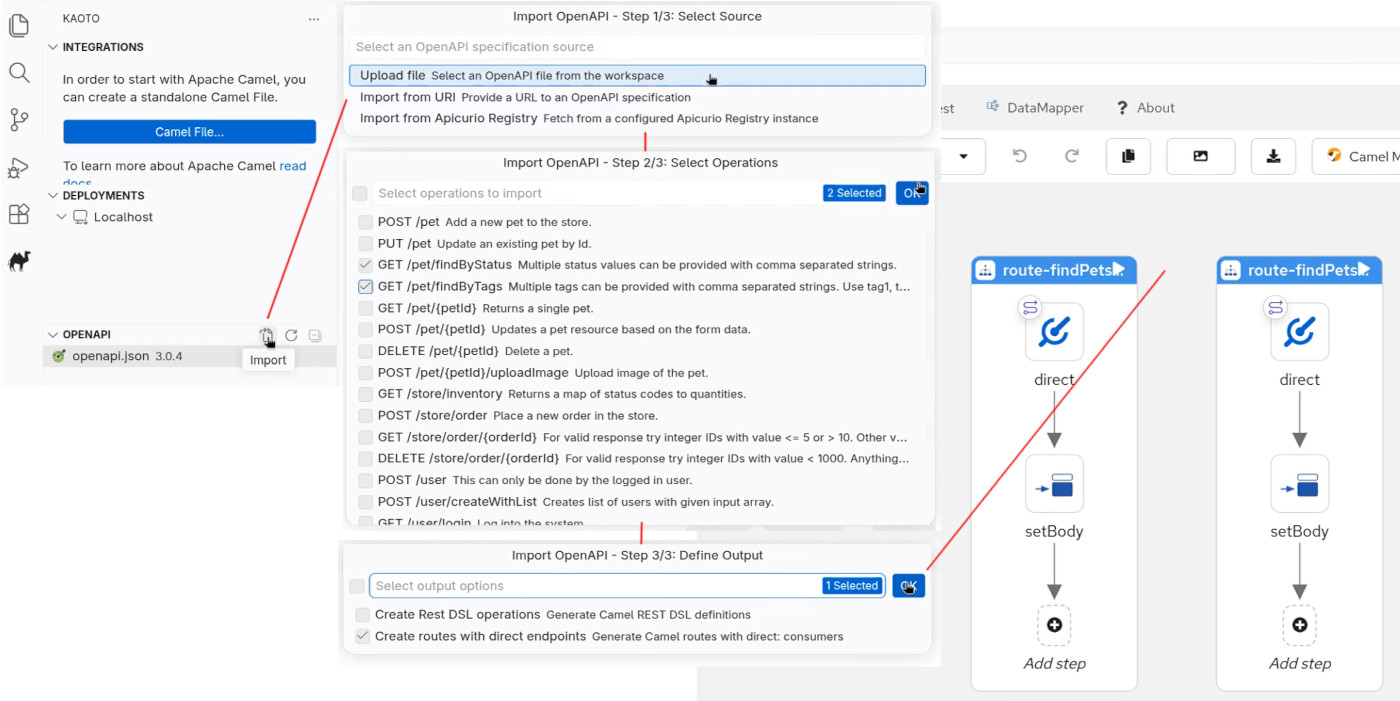Open the Run and Debug view
This screenshot has height=701, width=1400.
tap(18, 167)
